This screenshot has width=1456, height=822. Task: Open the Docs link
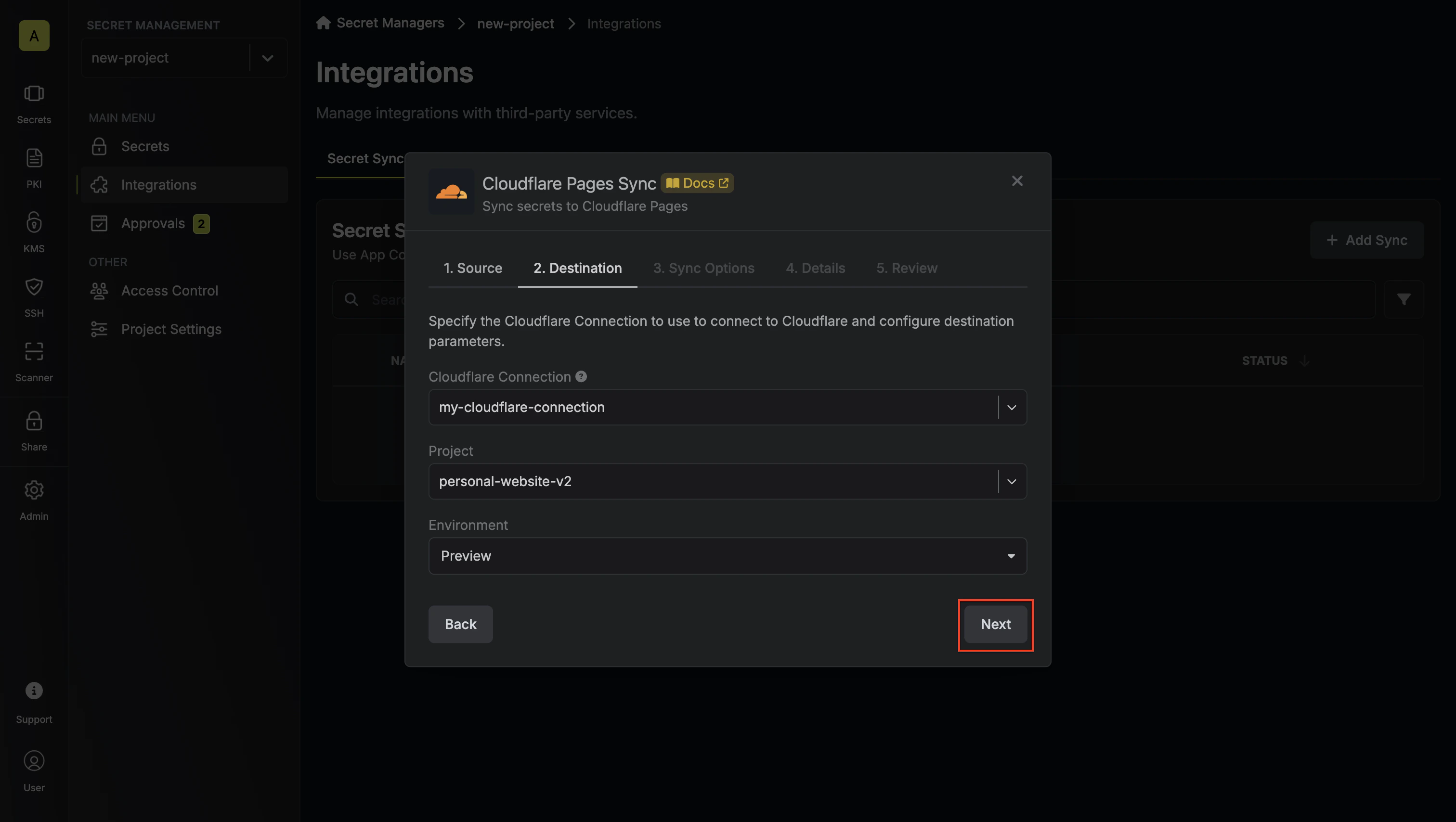[697, 183]
